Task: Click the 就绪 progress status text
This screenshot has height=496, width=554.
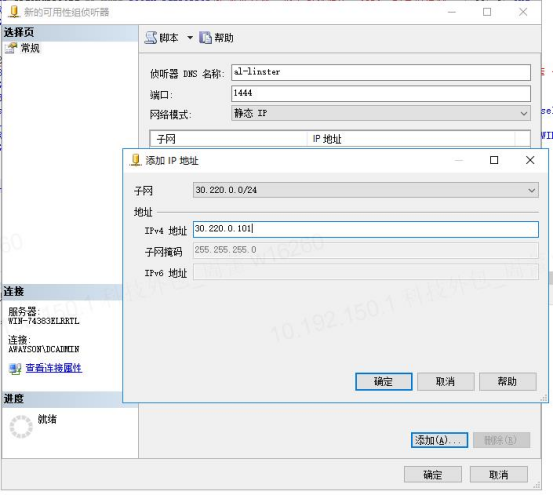Action: pos(47,419)
